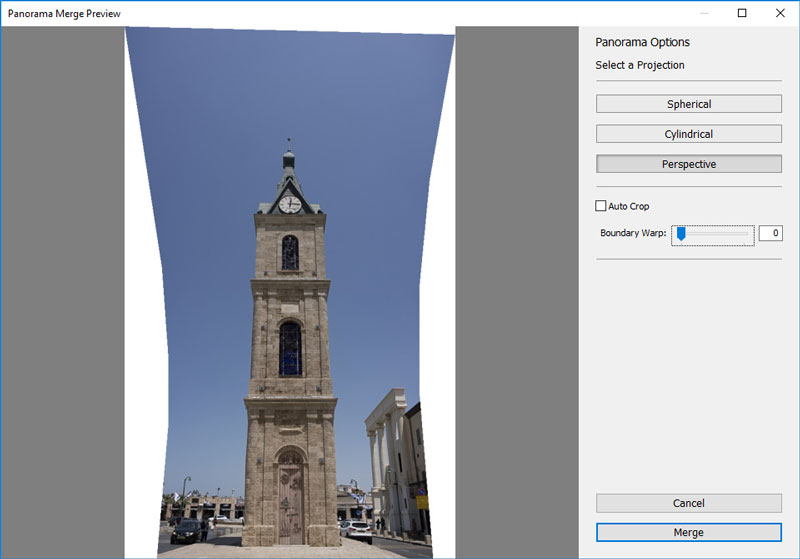
Task: Click the Panorama Options heading
Action: click(642, 43)
